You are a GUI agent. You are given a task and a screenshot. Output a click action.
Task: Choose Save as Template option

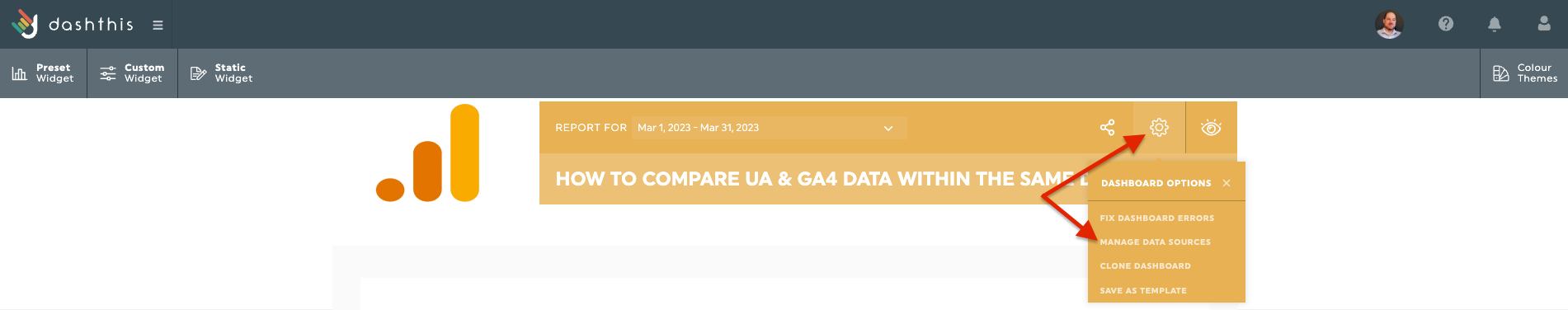click(1143, 291)
